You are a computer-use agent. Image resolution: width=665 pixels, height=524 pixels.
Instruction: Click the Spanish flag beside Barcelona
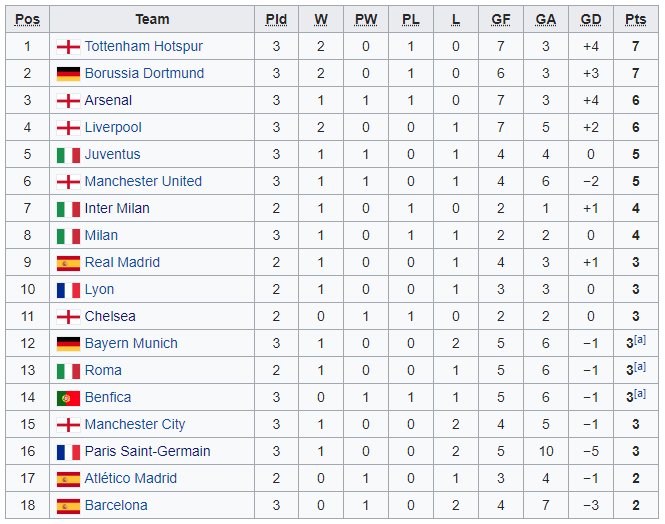68,505
